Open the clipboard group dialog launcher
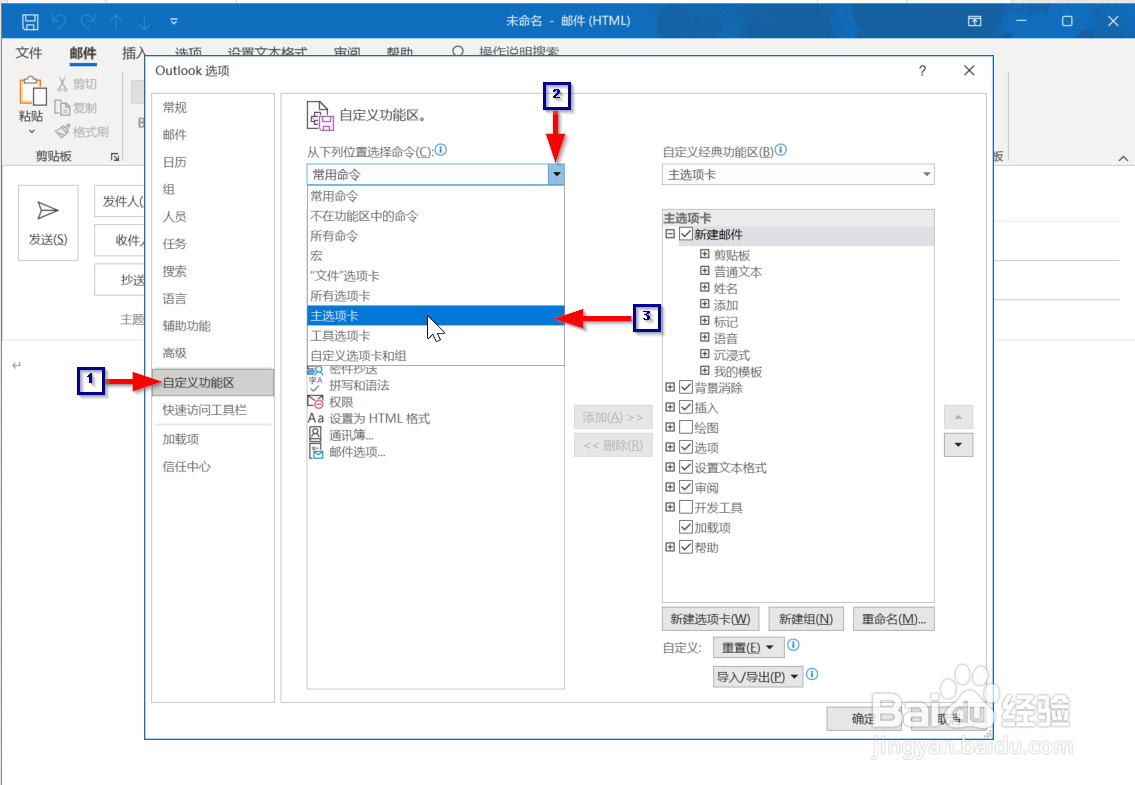 click(x=114, y=156)
